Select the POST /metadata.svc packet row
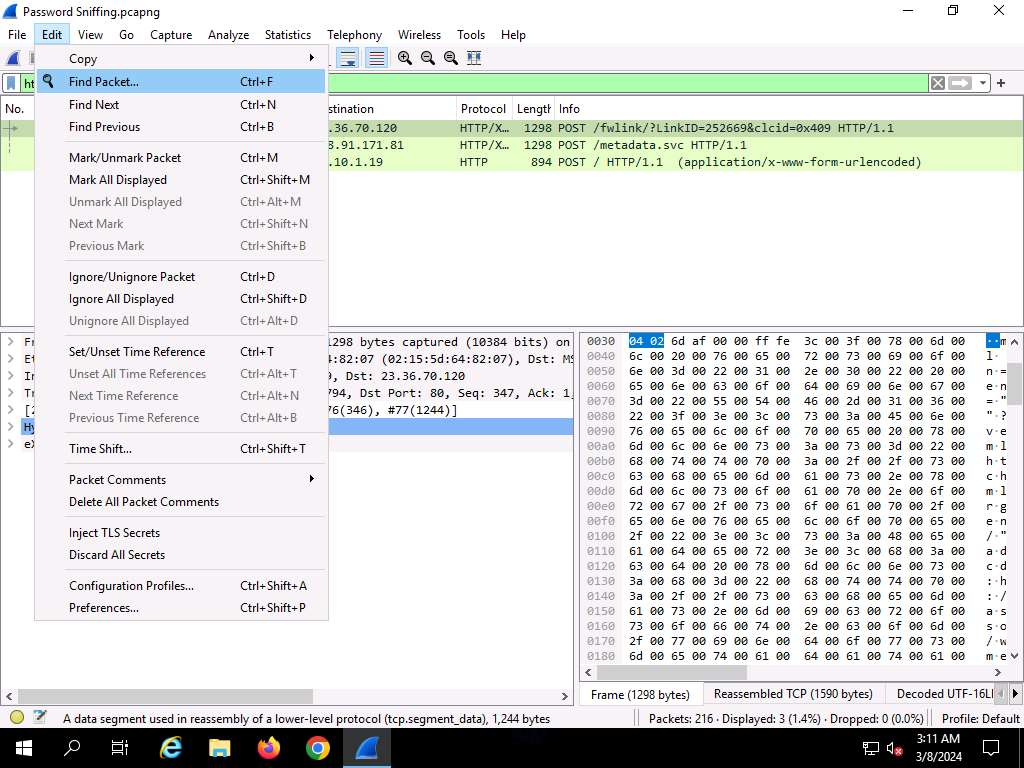1024x768 pixels. coord(650,145)
